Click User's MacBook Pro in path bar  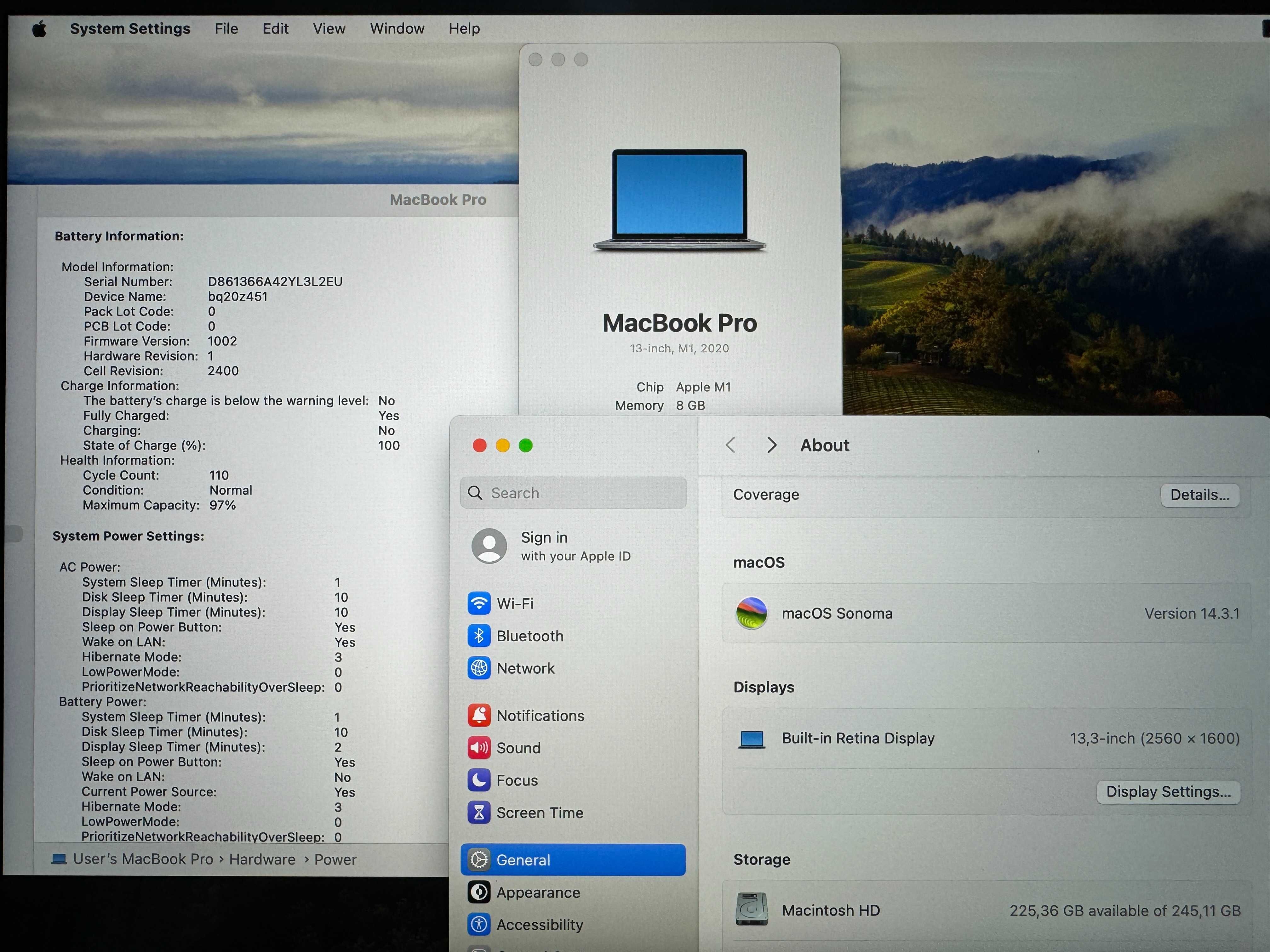click(x=143, y=859)
